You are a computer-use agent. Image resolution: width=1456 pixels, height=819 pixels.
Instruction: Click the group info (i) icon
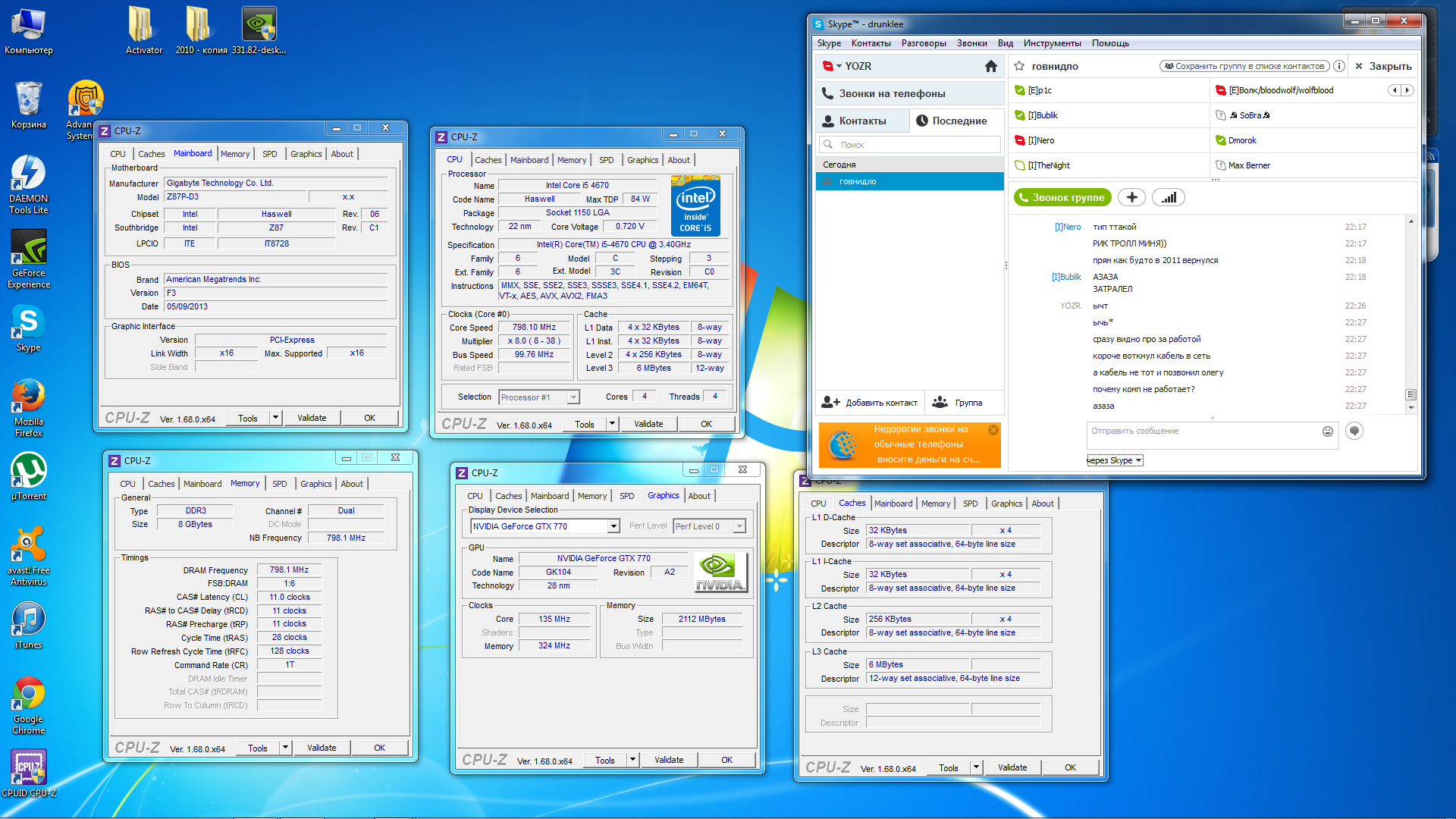[x=1339, y=67]
